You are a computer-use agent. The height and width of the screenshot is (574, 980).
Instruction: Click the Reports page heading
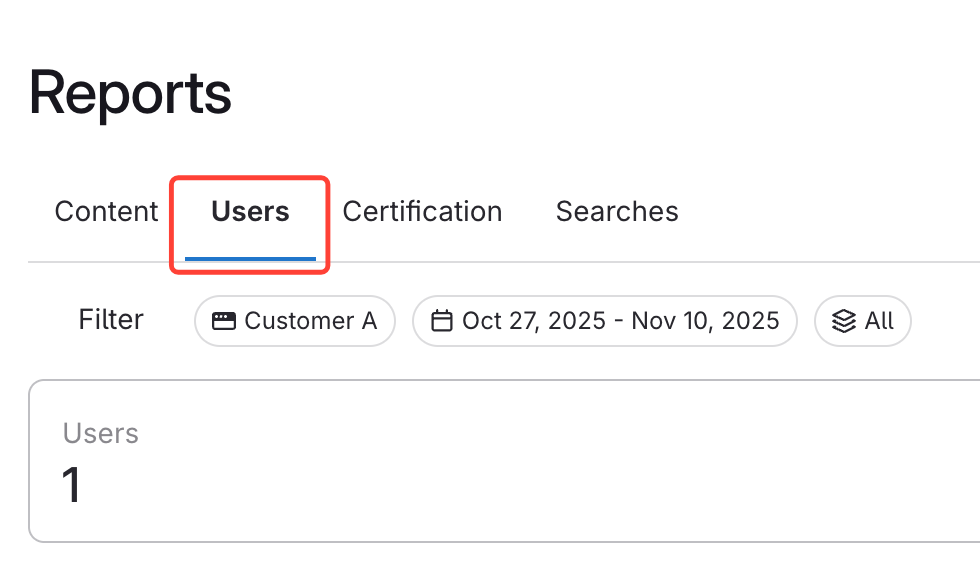coord(130,94)
